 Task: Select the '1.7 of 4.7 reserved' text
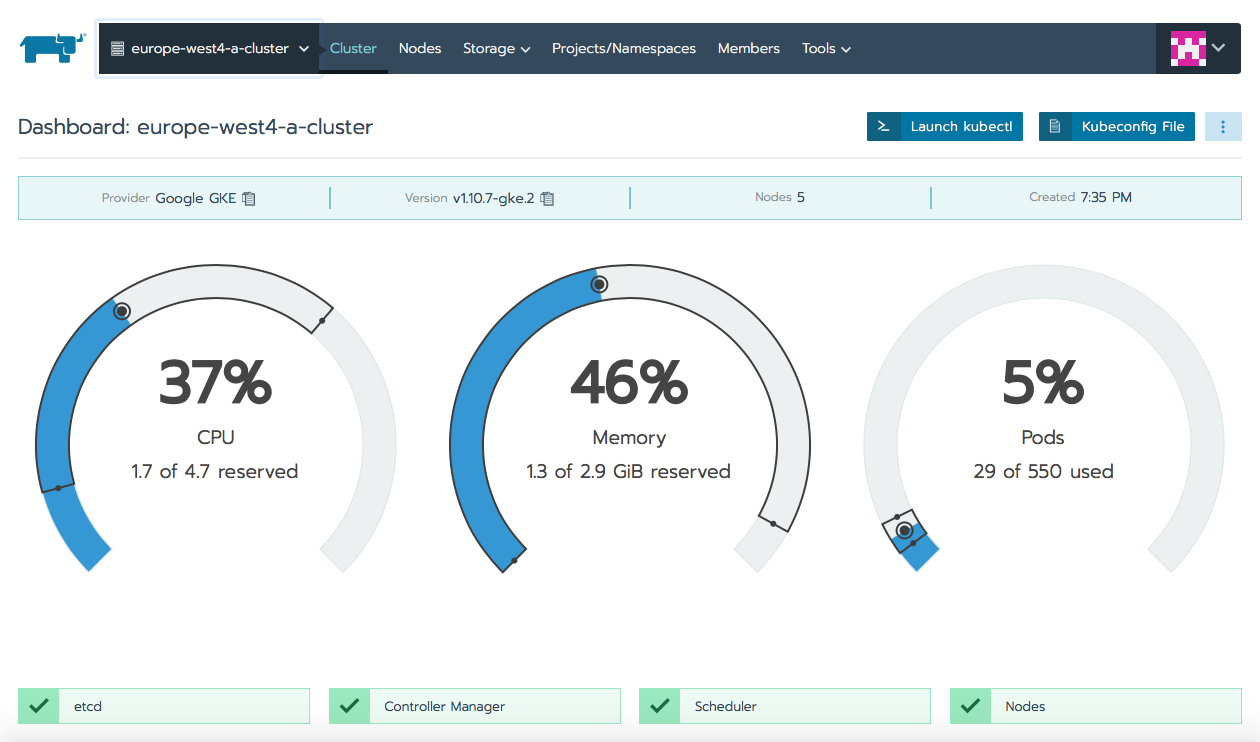[x=215, y=471]
